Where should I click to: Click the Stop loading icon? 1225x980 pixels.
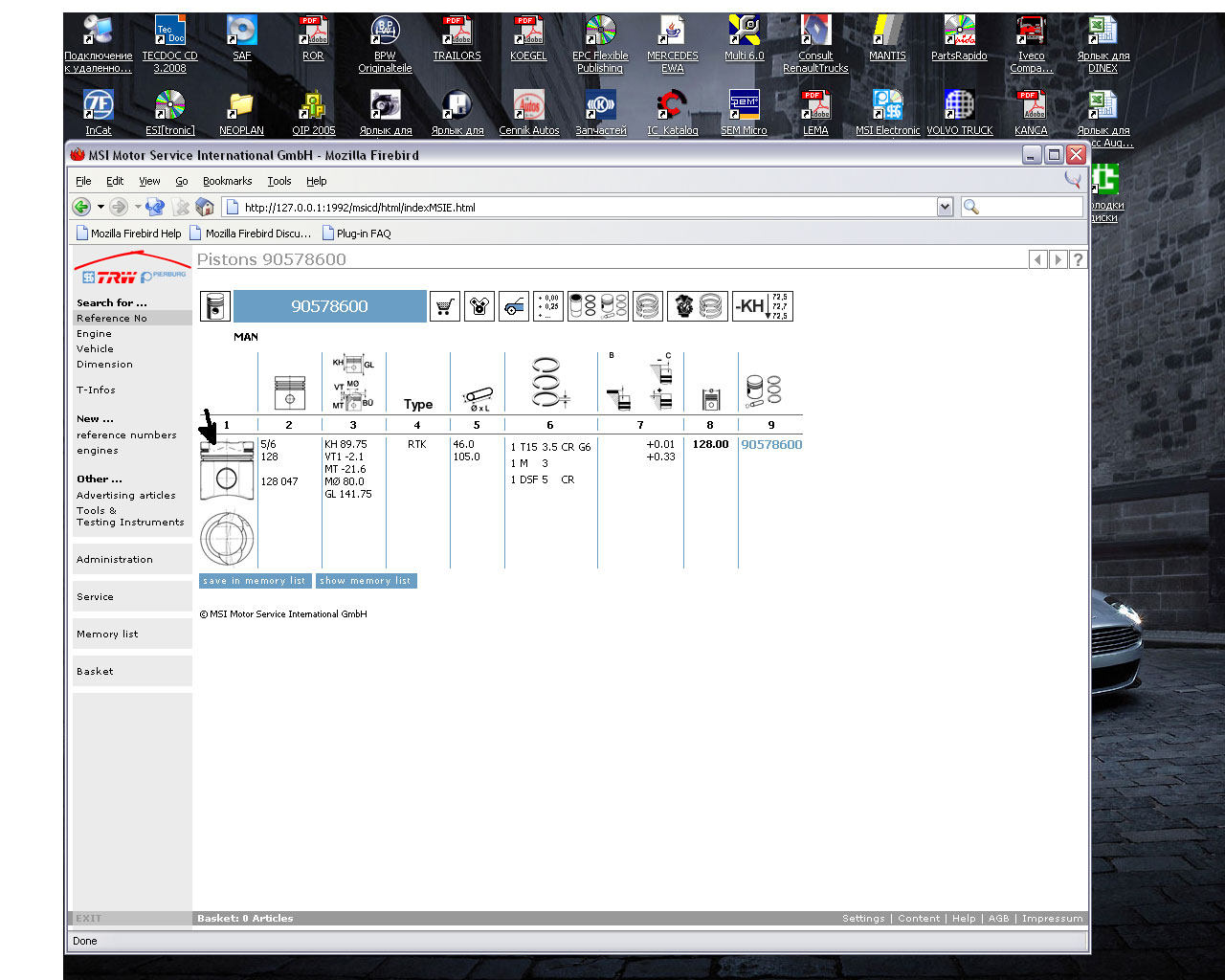(x=181, y=207)
